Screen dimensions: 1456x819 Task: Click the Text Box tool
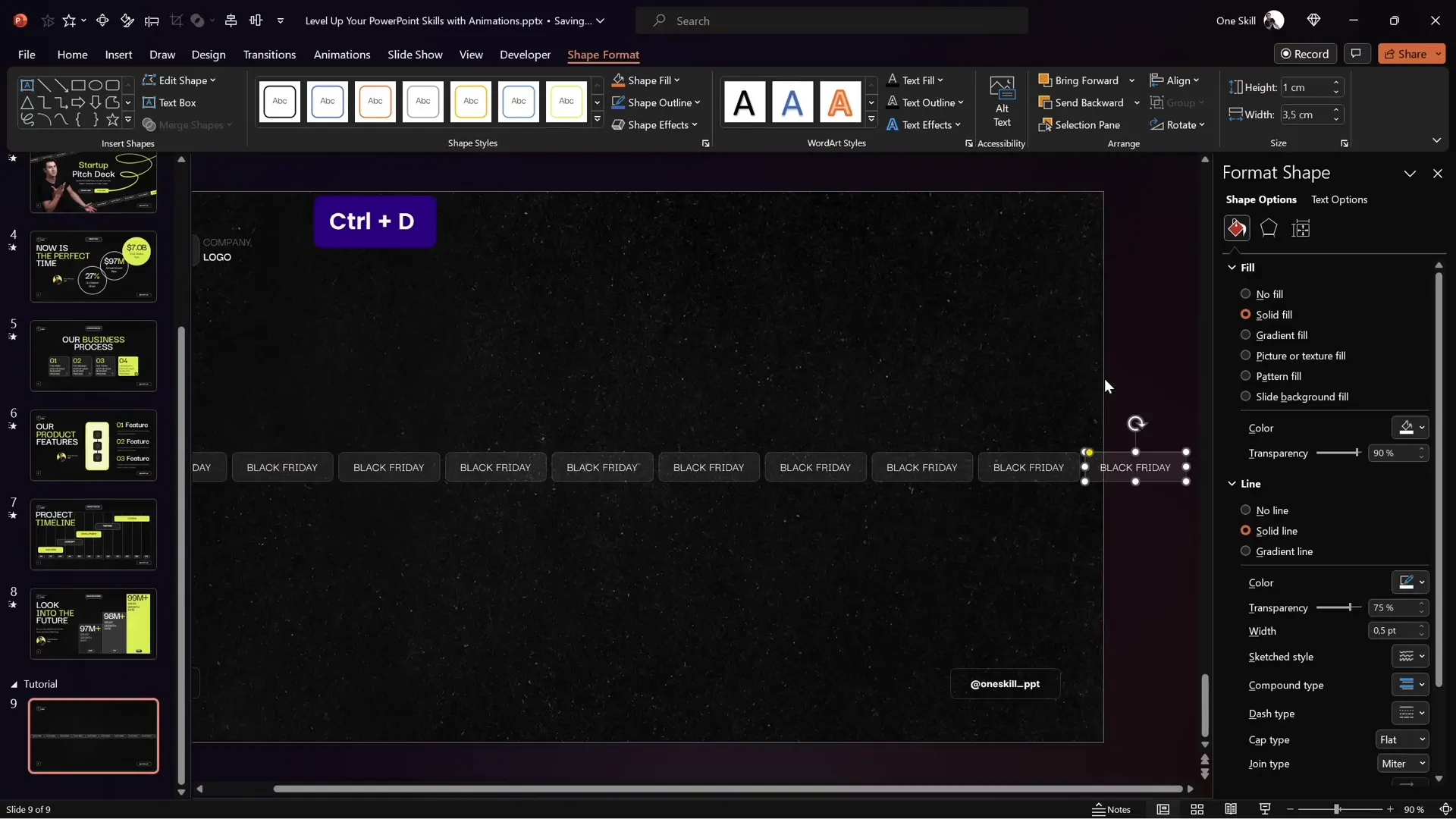[169, 102]
